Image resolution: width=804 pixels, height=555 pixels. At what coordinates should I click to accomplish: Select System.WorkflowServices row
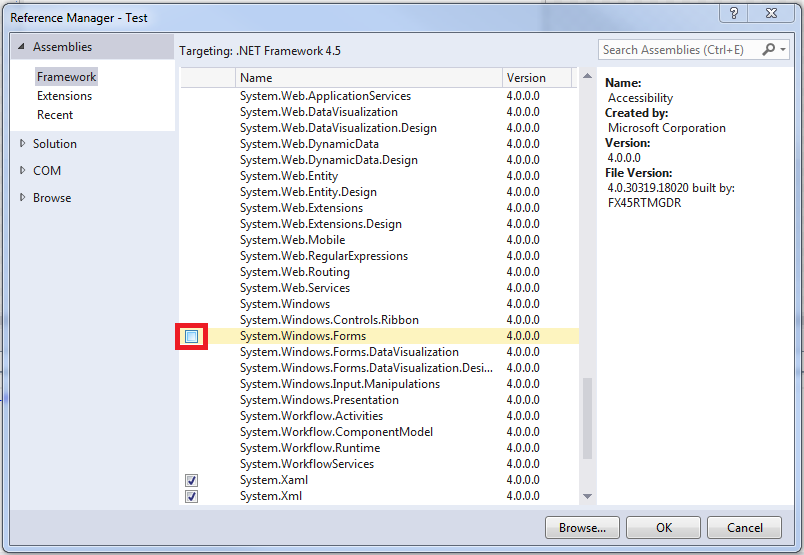(x=379, y=464)
